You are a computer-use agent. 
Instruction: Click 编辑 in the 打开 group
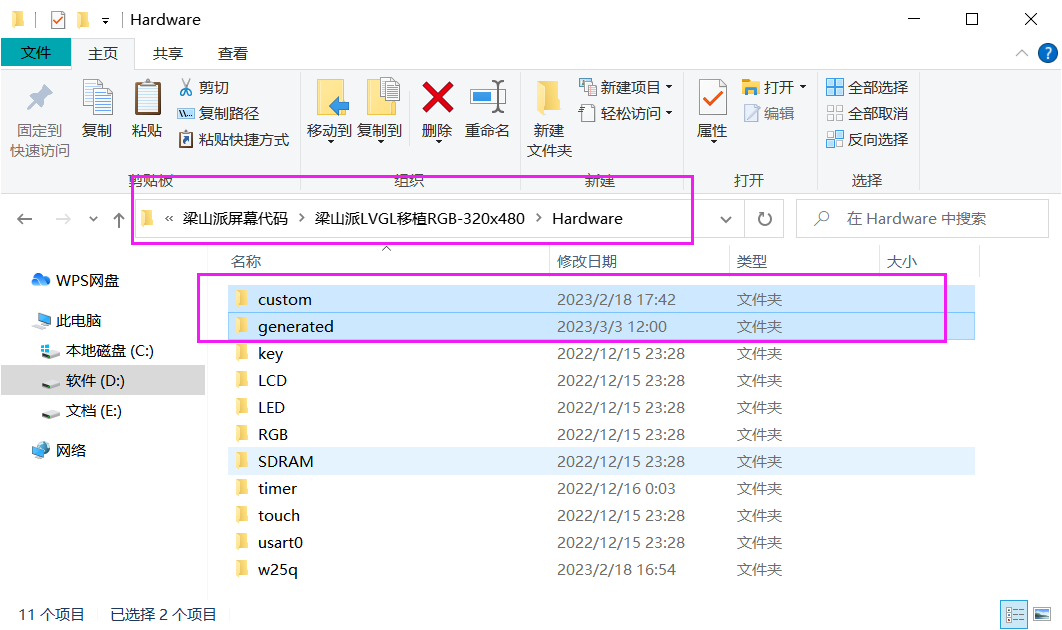pos(769,113)
